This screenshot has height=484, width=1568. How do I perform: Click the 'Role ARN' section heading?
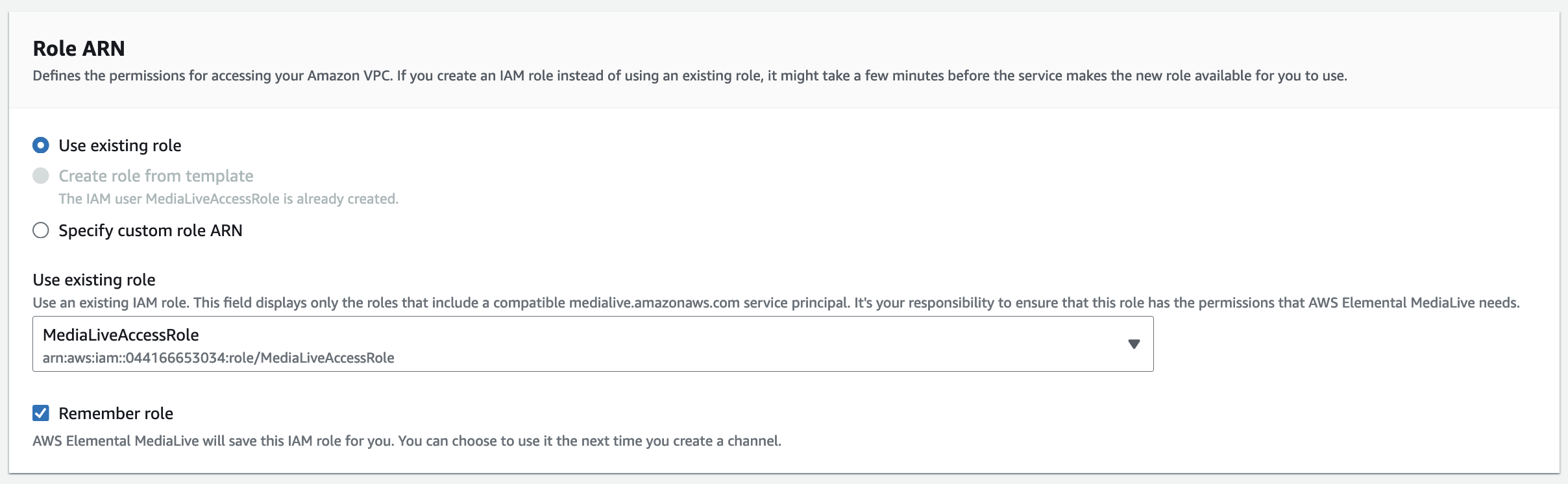click(79, 49)
